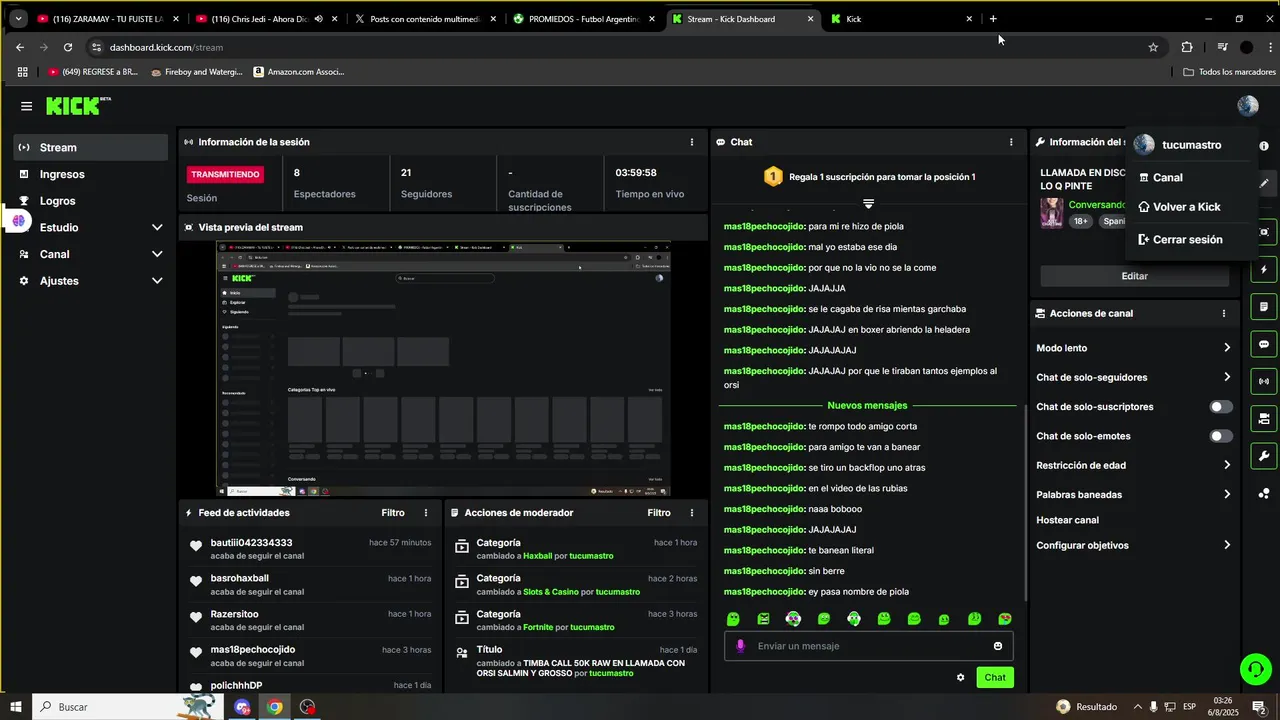The image size is (1280, 720).
Task: Open Feed de actividades three-dot menu
Action: 426,513
